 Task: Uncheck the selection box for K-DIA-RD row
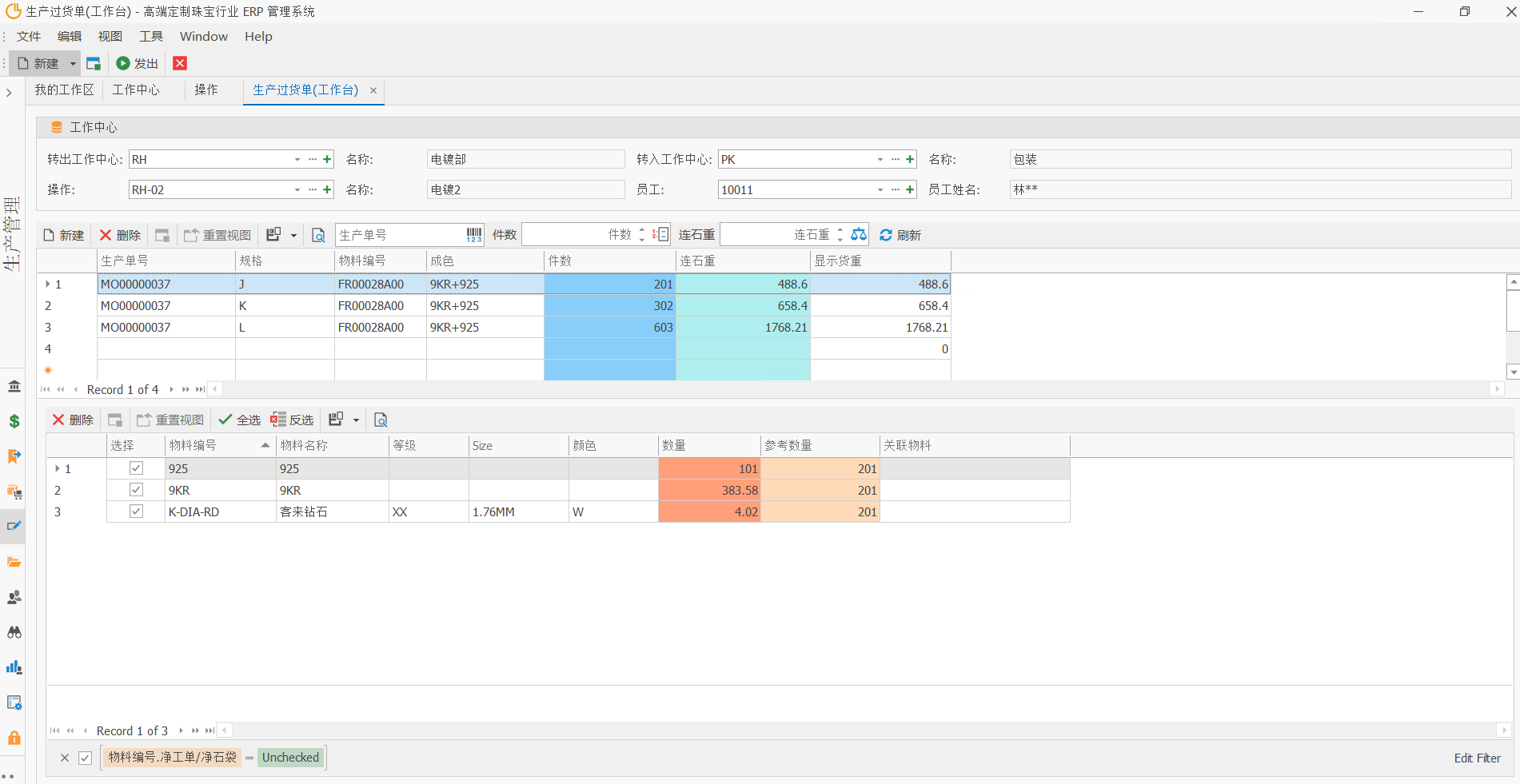[137, 511]
